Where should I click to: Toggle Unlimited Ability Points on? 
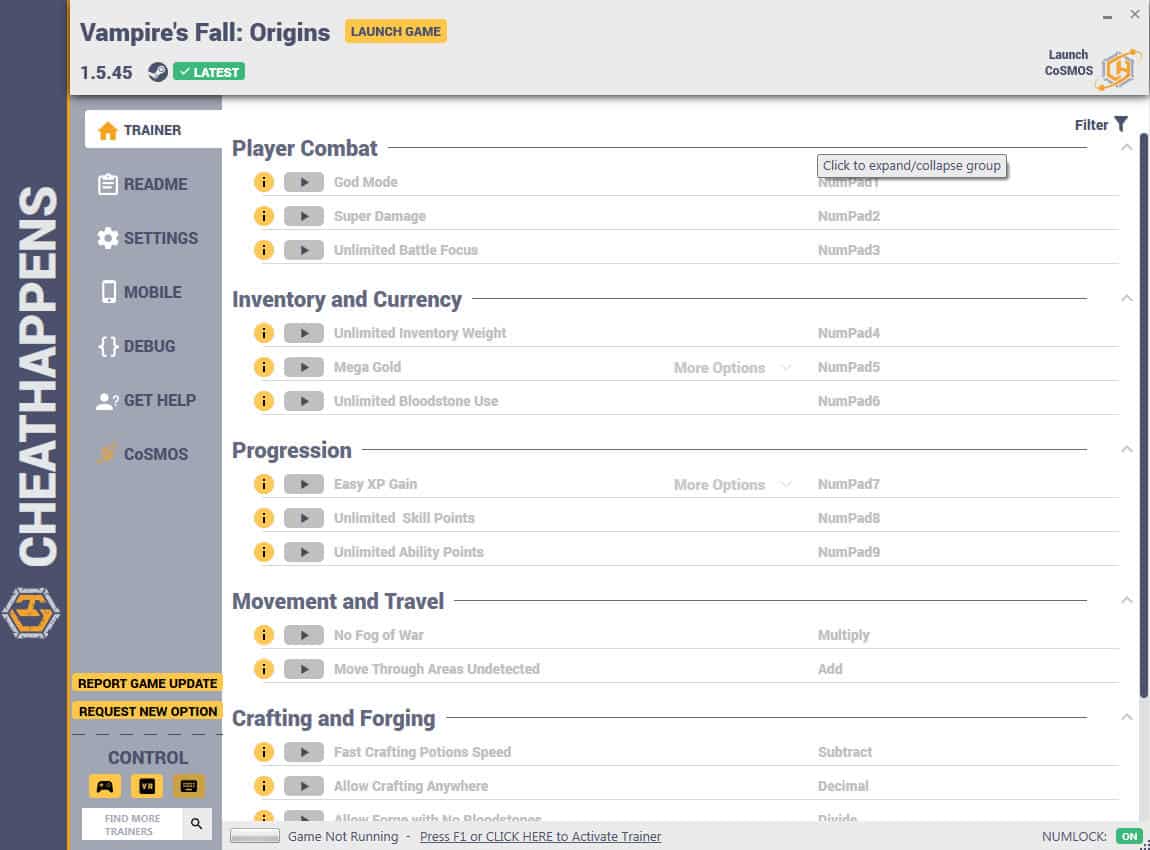[304, 552]
